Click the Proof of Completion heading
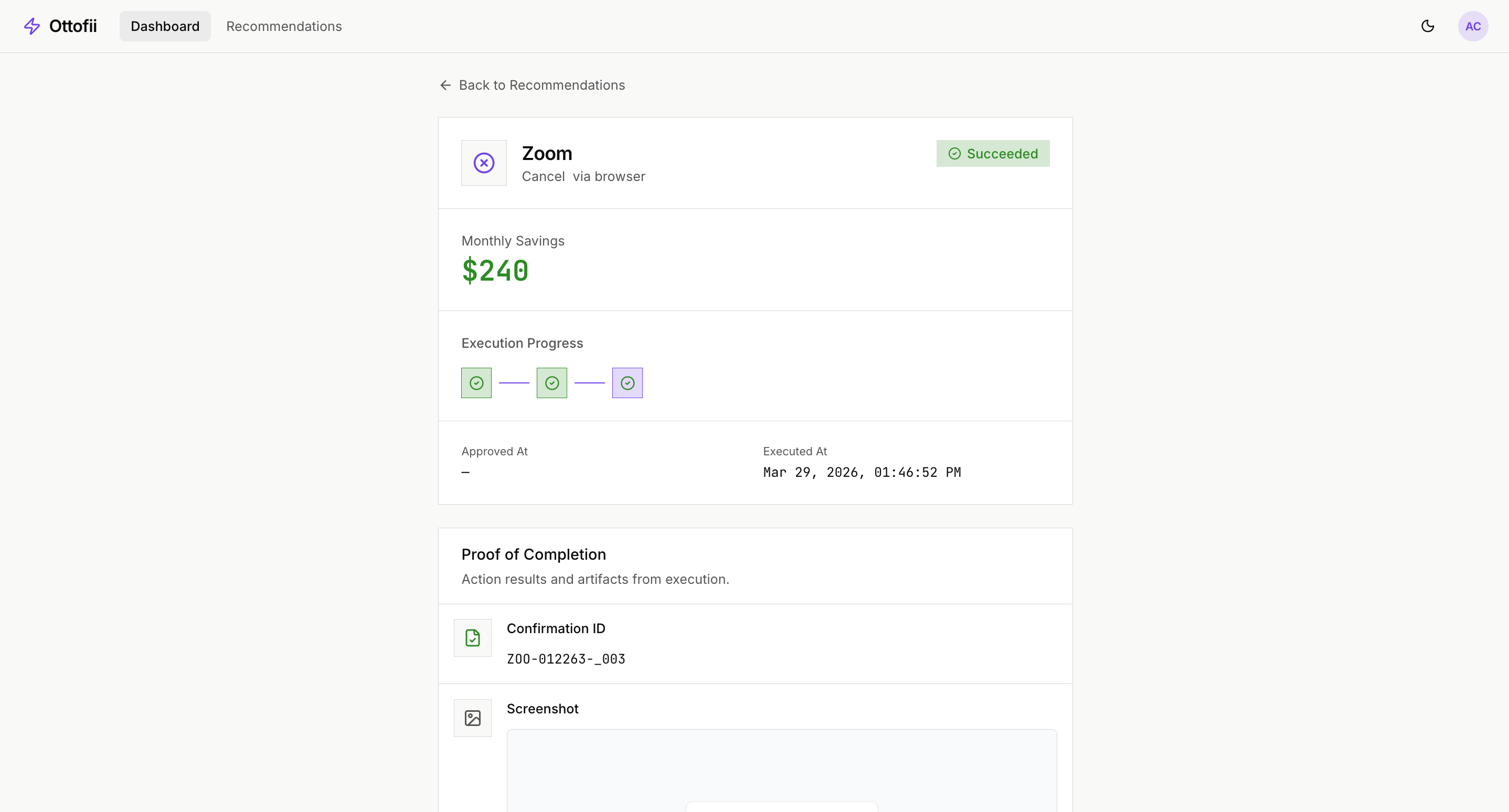Viewport: 1509px width, 812px height. 533,554
